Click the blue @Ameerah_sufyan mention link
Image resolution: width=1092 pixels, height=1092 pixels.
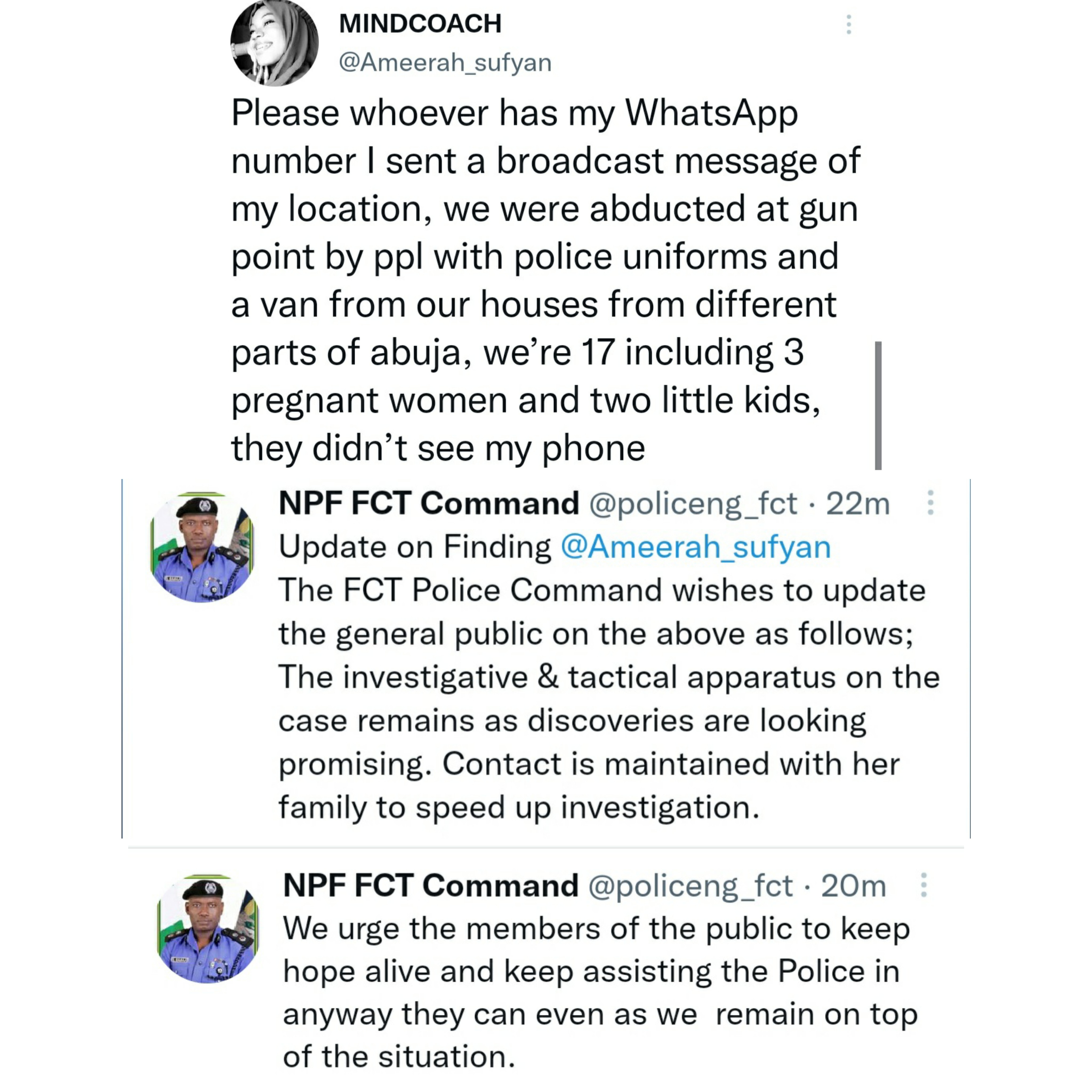click(695, 547)
